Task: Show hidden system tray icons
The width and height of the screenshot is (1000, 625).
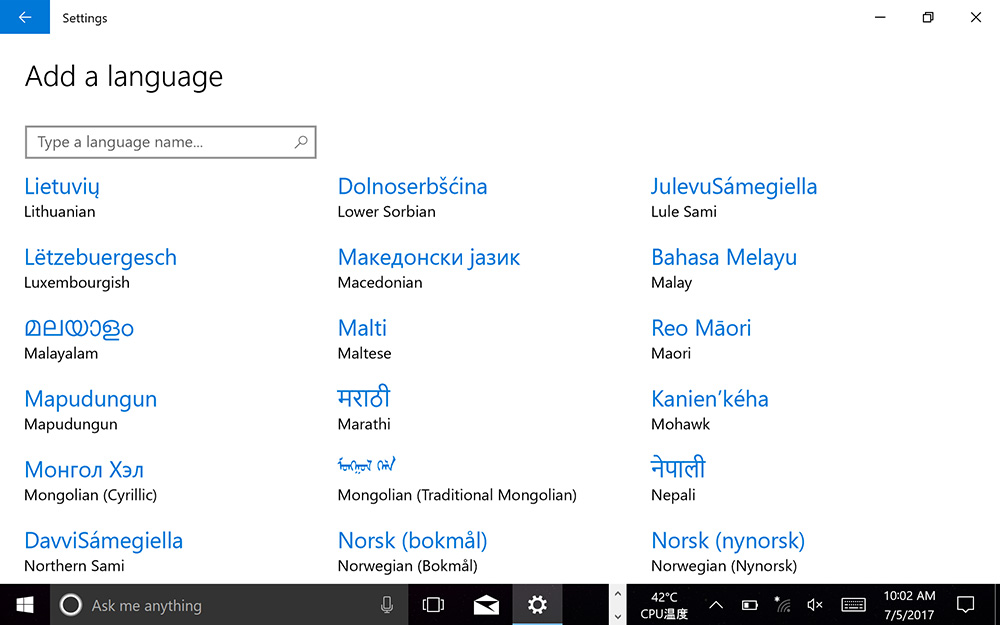Action: [716, 605]
